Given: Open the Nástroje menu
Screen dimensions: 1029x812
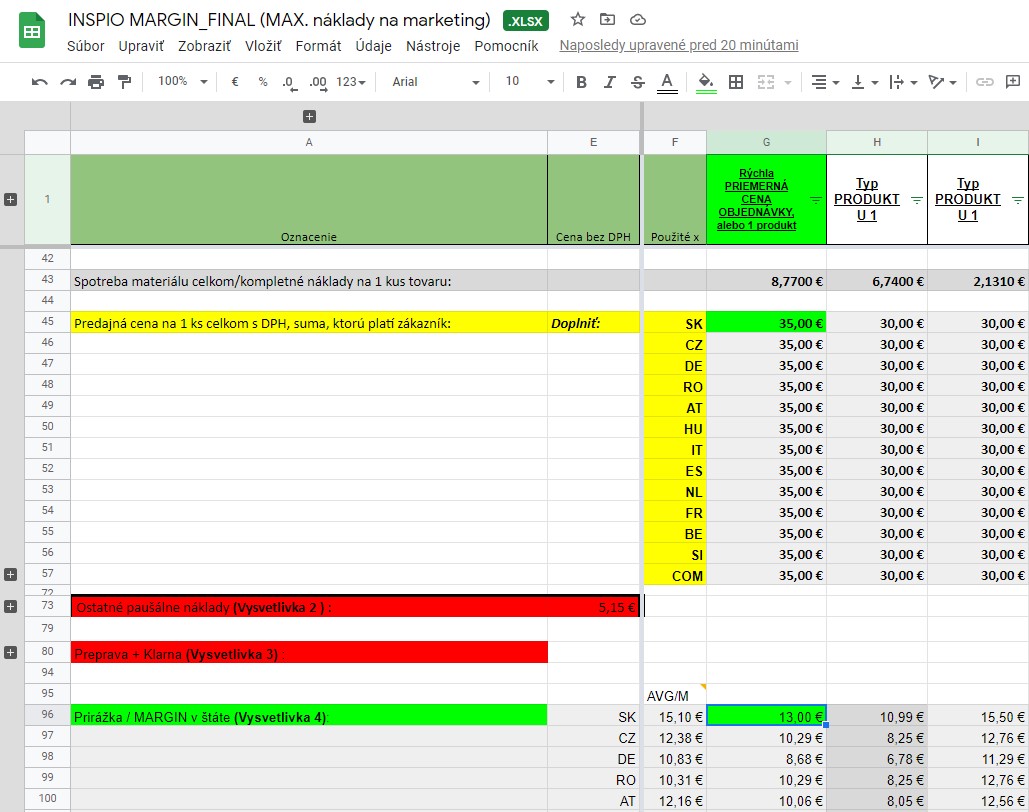Looking at the screenshot, I should (433, 46).
